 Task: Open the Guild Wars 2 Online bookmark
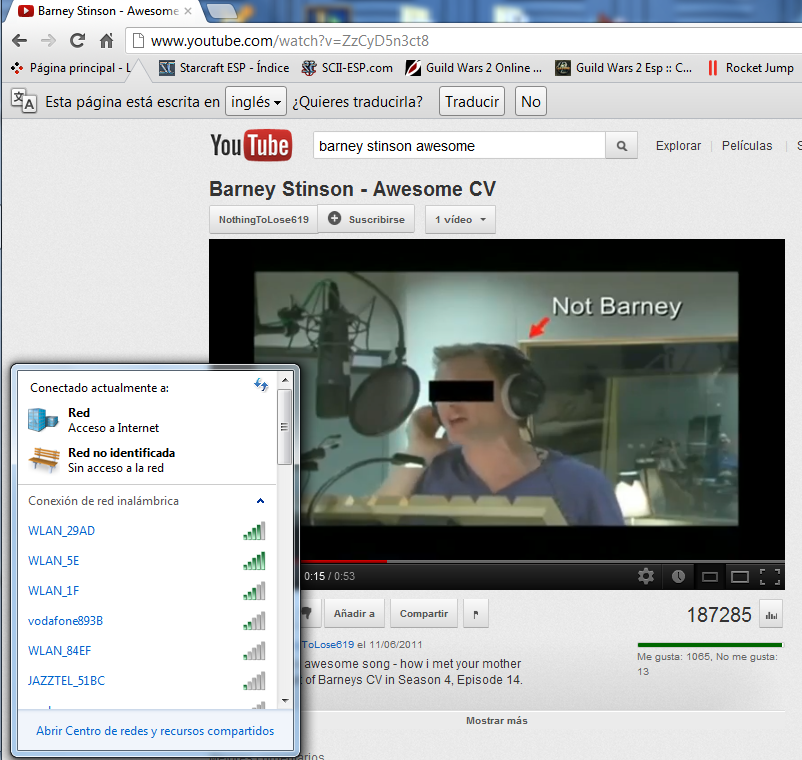[x=473, y=68]
